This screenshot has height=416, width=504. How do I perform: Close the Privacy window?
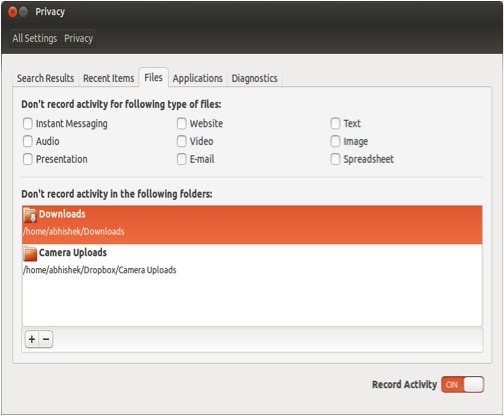coord(12,12)
